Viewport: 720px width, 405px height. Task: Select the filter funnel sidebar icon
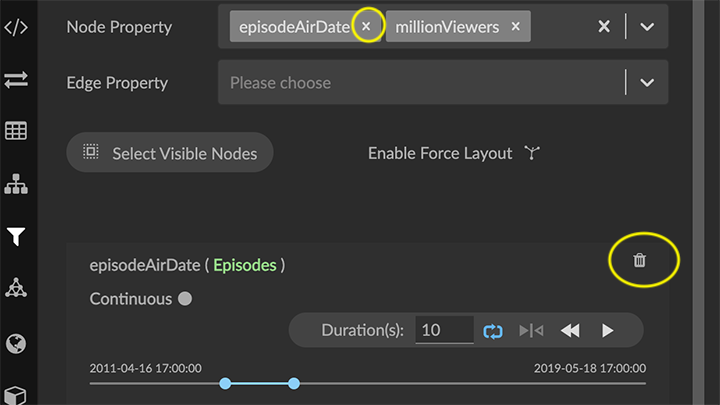pos(16,237)
